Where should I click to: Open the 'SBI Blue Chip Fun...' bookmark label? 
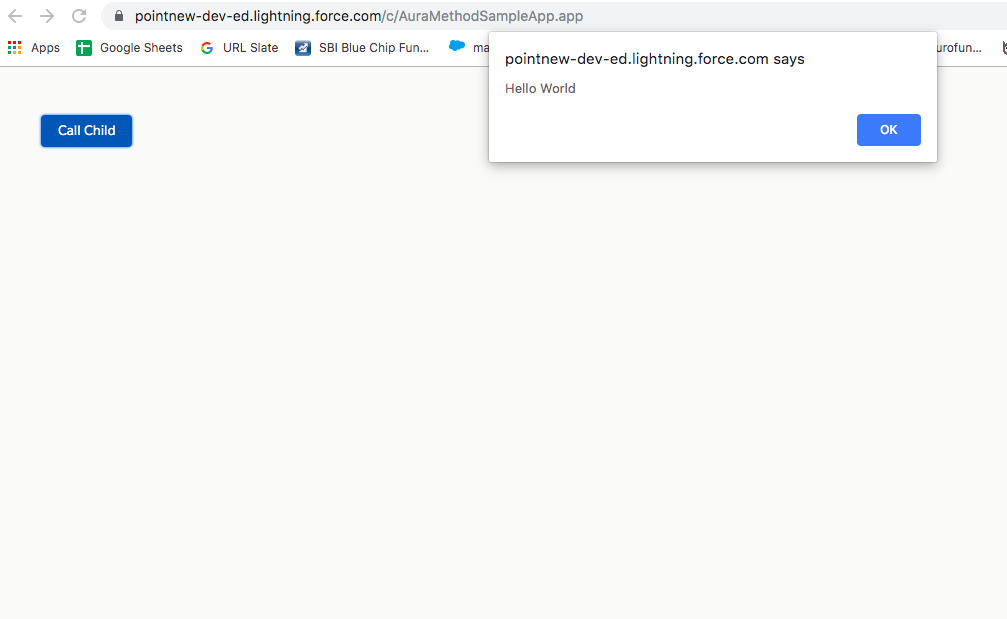373,47
